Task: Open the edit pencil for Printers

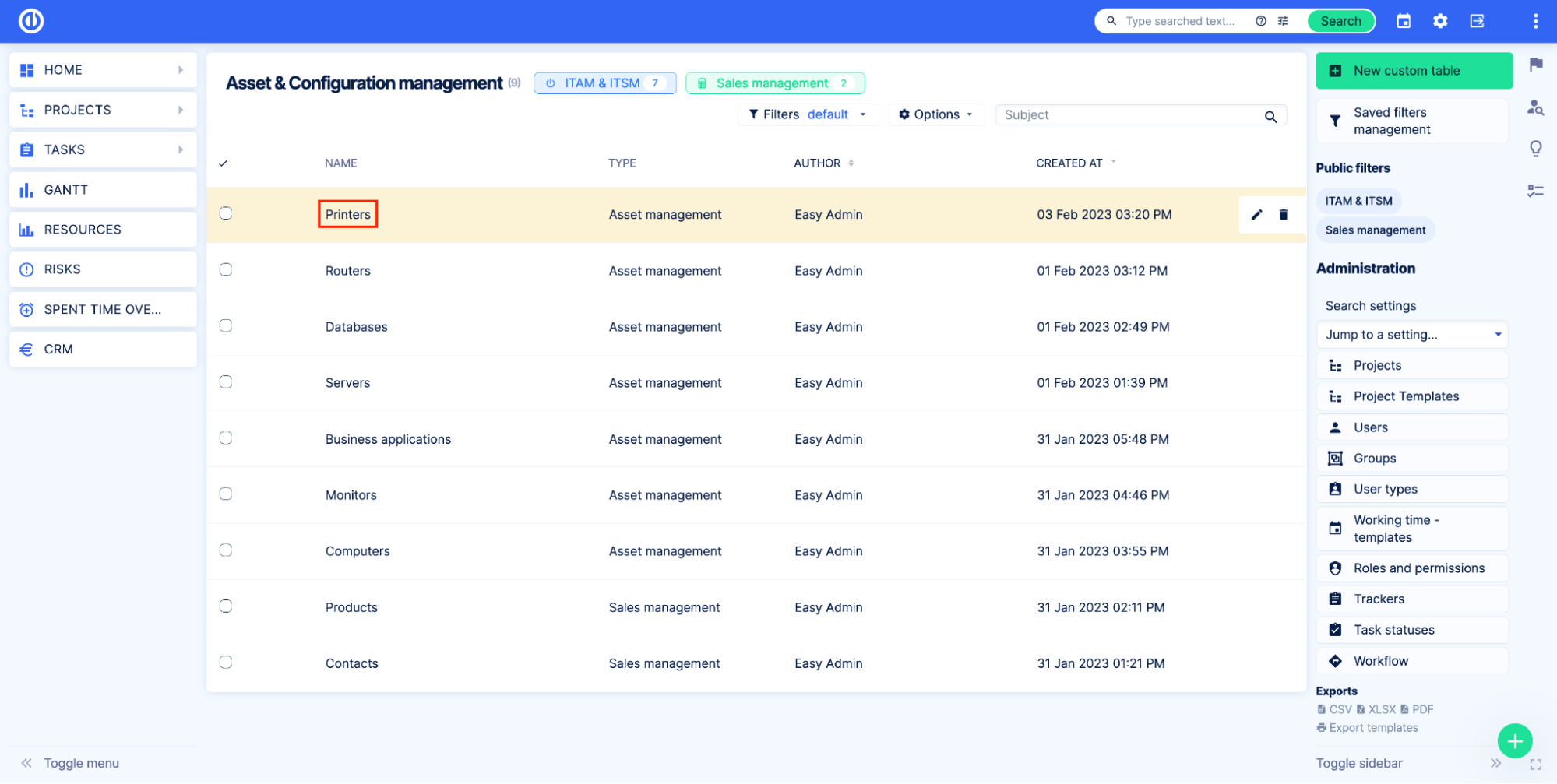Action: (1256, 214)
